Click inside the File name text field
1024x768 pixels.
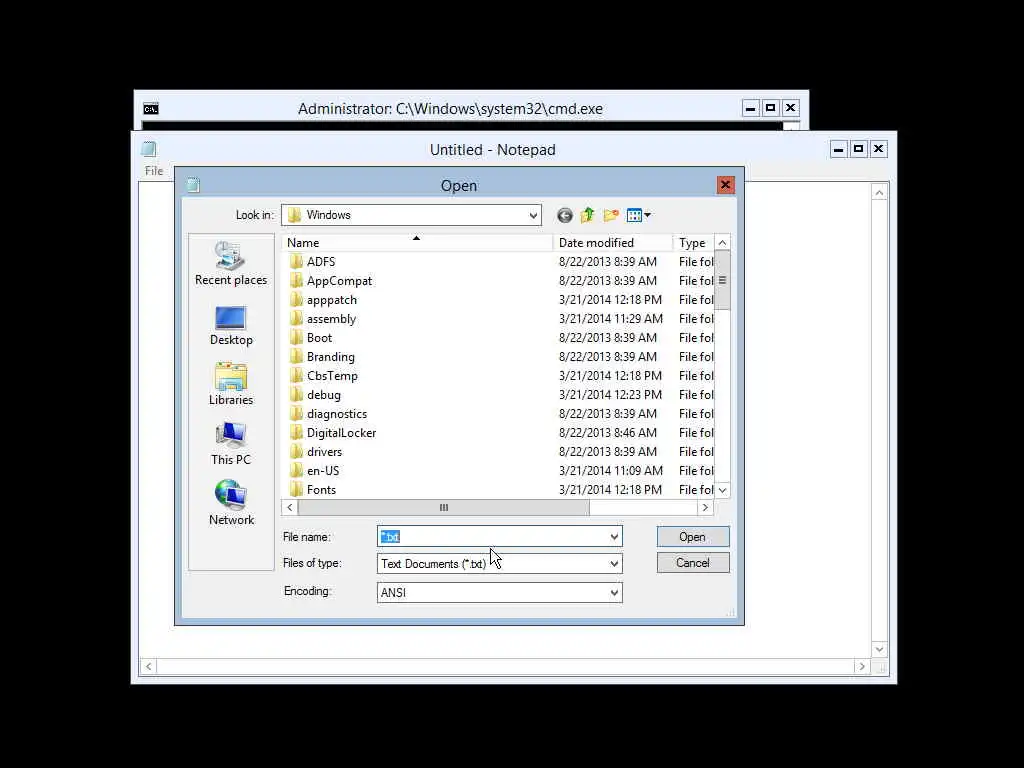[x=492, y=537]
